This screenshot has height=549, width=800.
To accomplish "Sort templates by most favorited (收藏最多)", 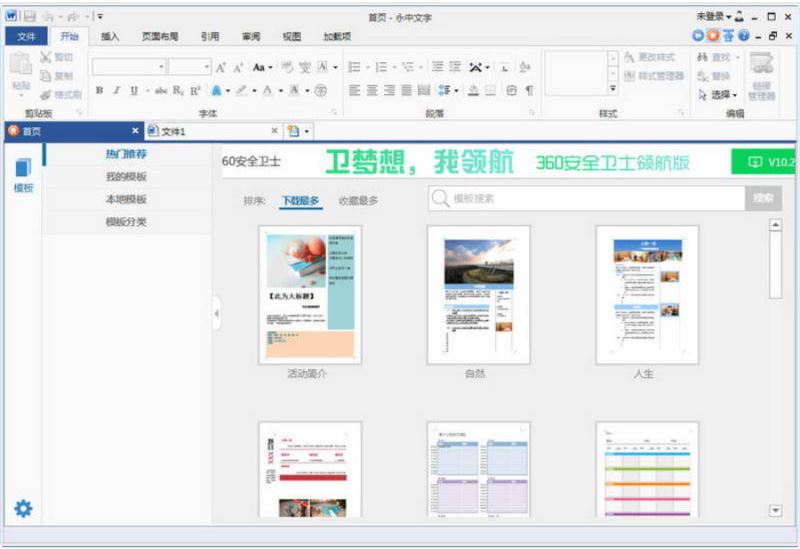I will [358, 201].
